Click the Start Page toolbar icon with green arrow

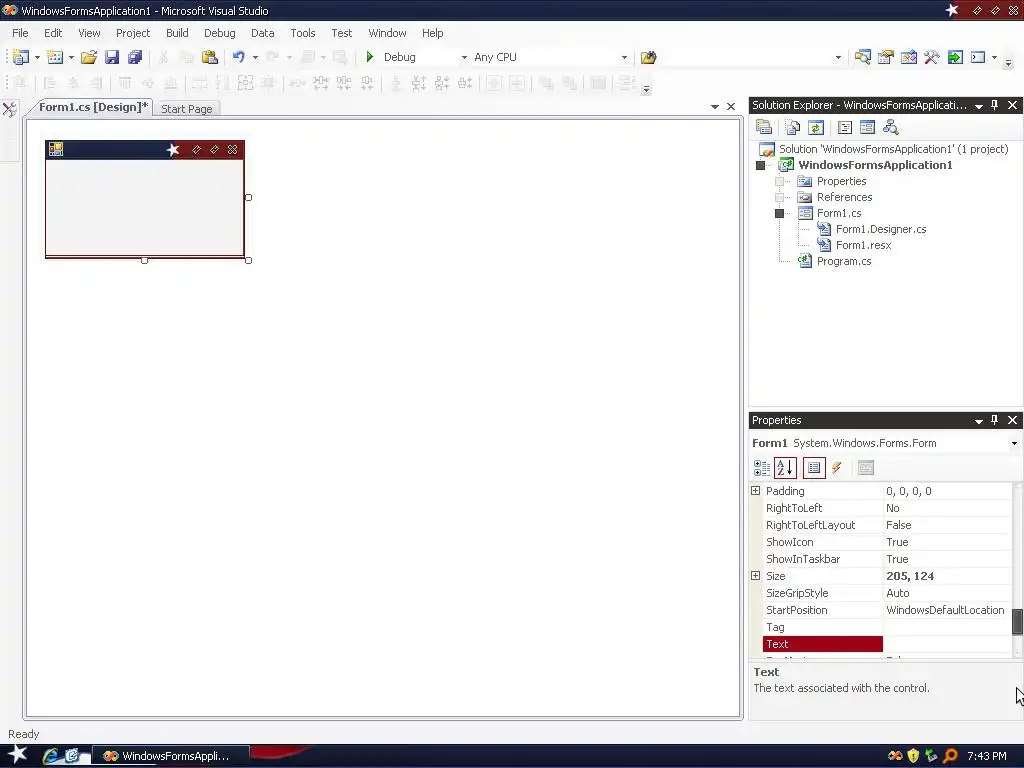click(x=955, y=57)
